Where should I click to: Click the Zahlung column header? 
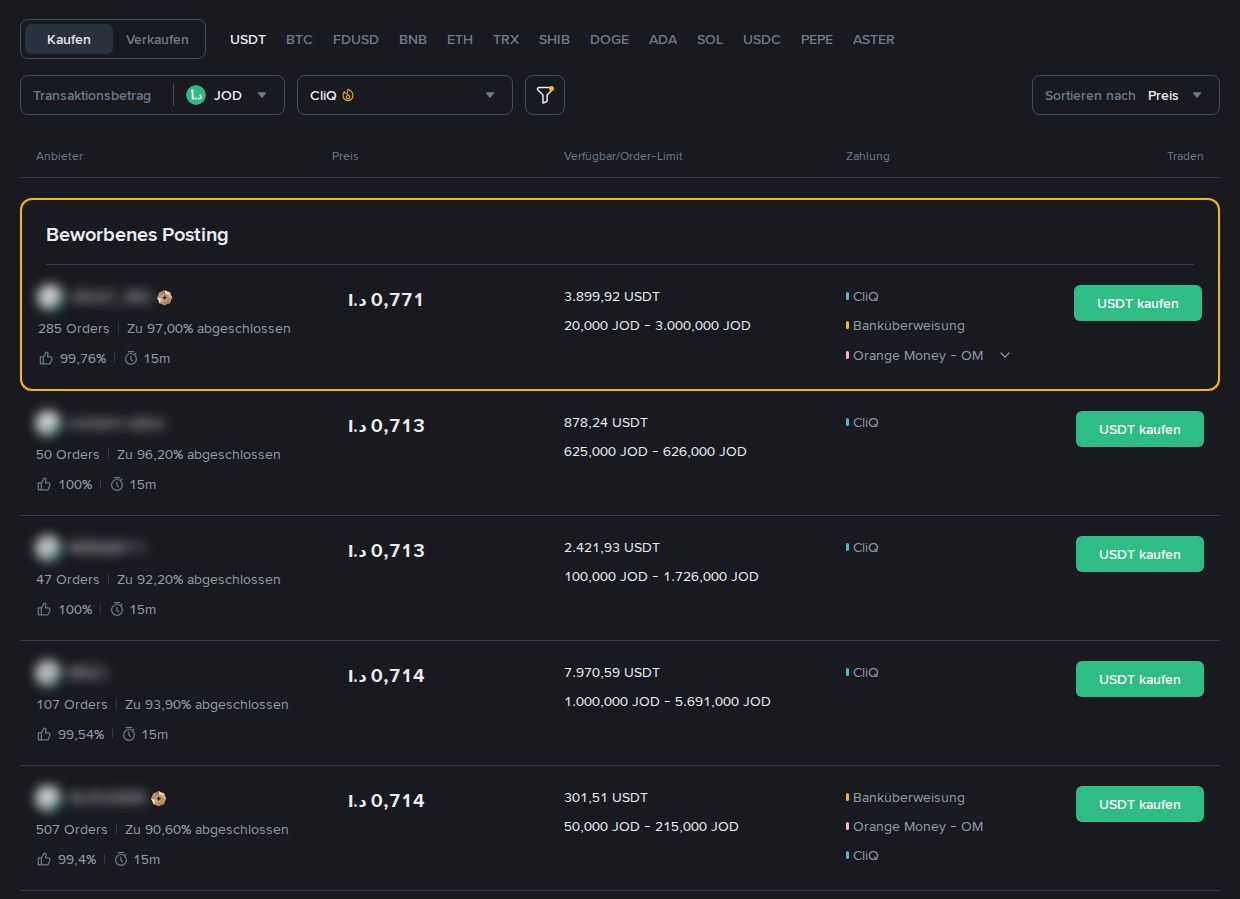868,156
